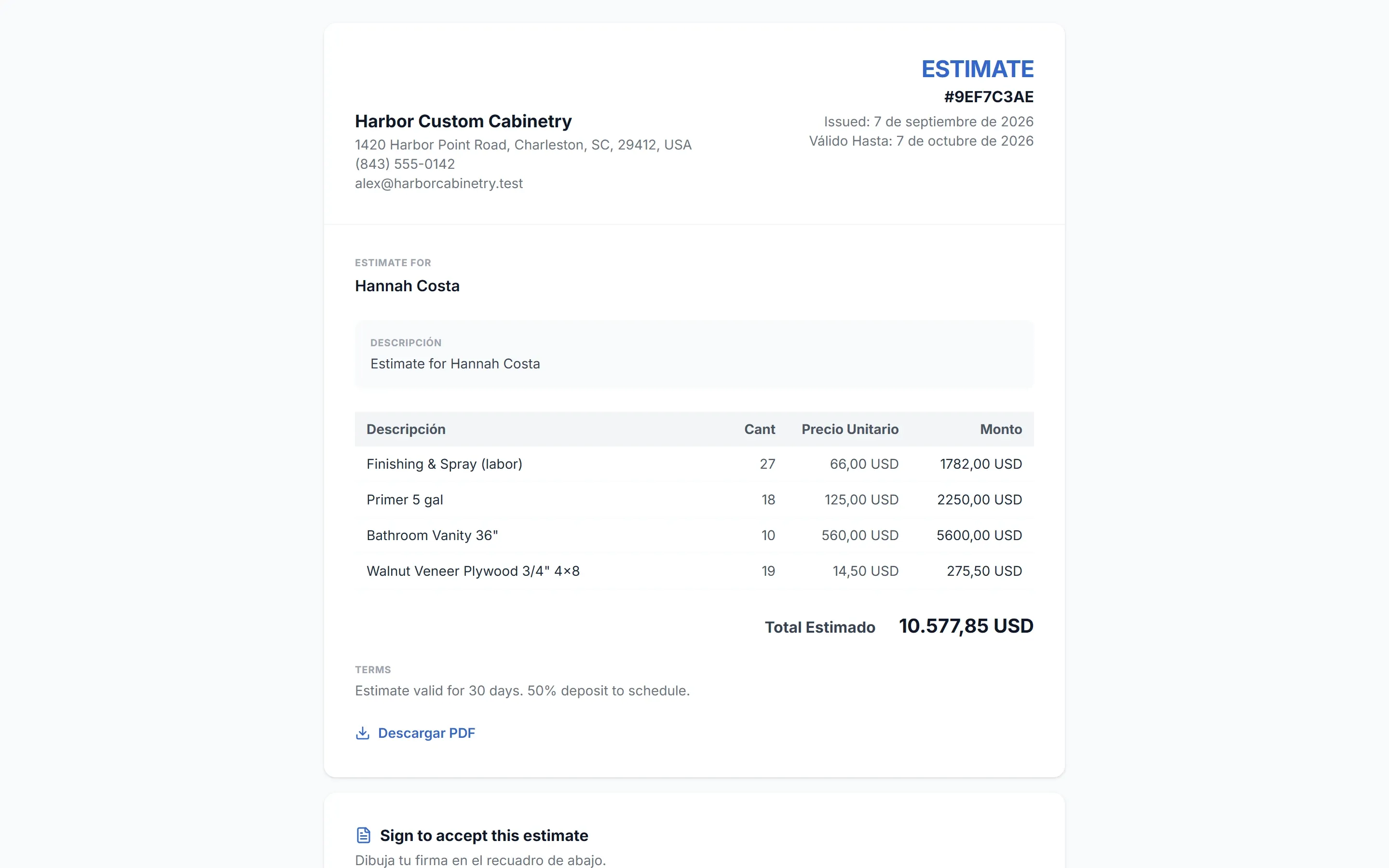Click quantity 10 in the Bathroom Vanity row
1389x868 pixels.
pyautogui.click(x=768, y=536)
